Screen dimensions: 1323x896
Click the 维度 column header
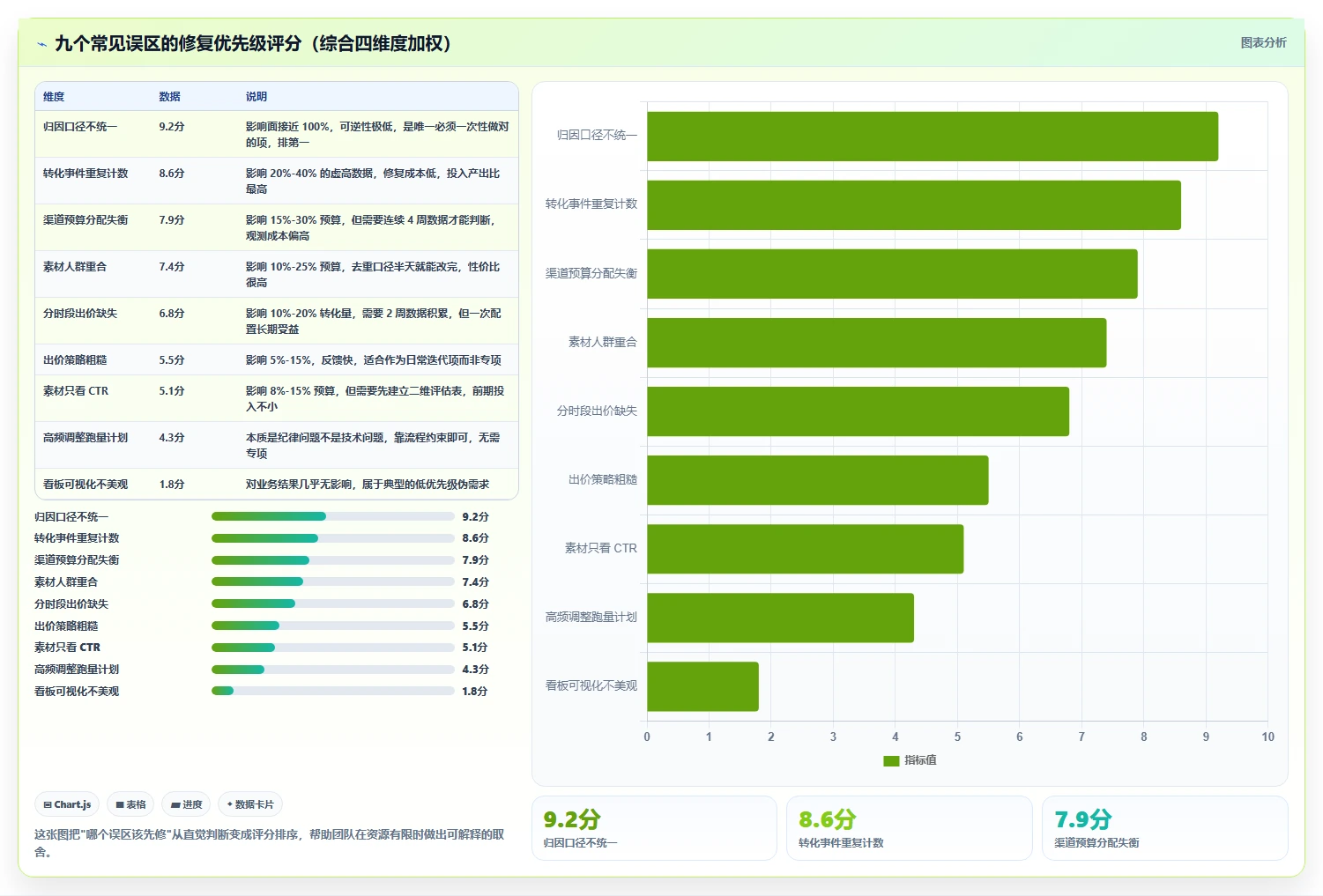[x=54, y=97]
